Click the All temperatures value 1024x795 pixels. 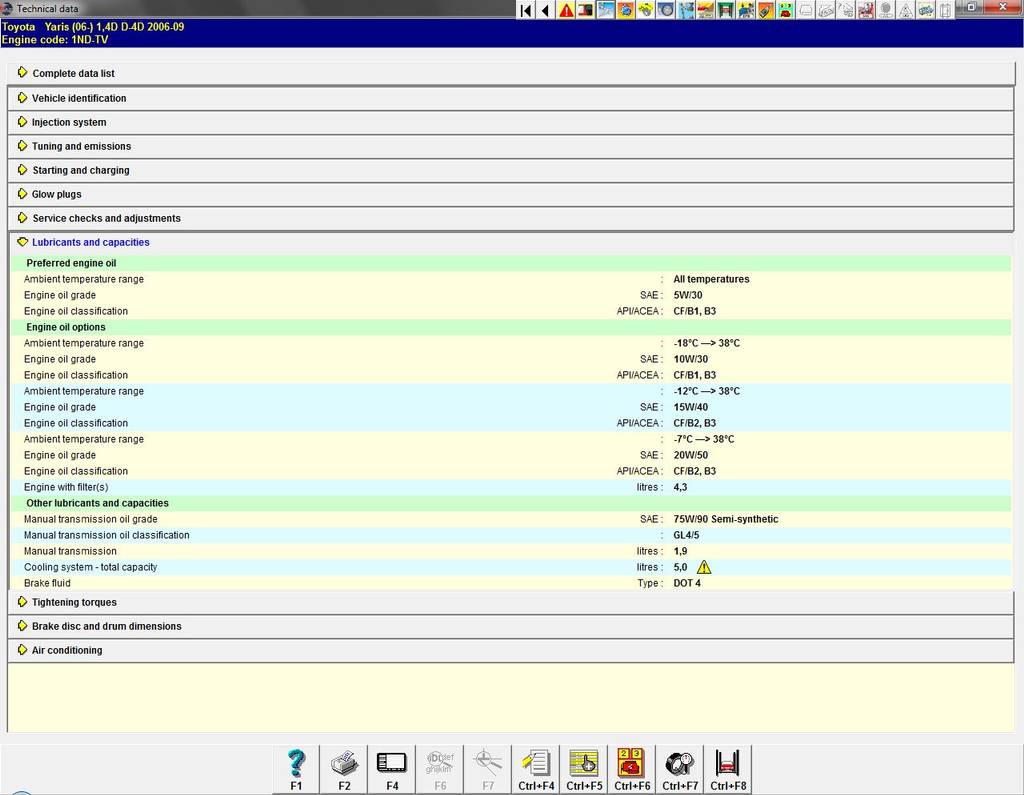[711, 279]
